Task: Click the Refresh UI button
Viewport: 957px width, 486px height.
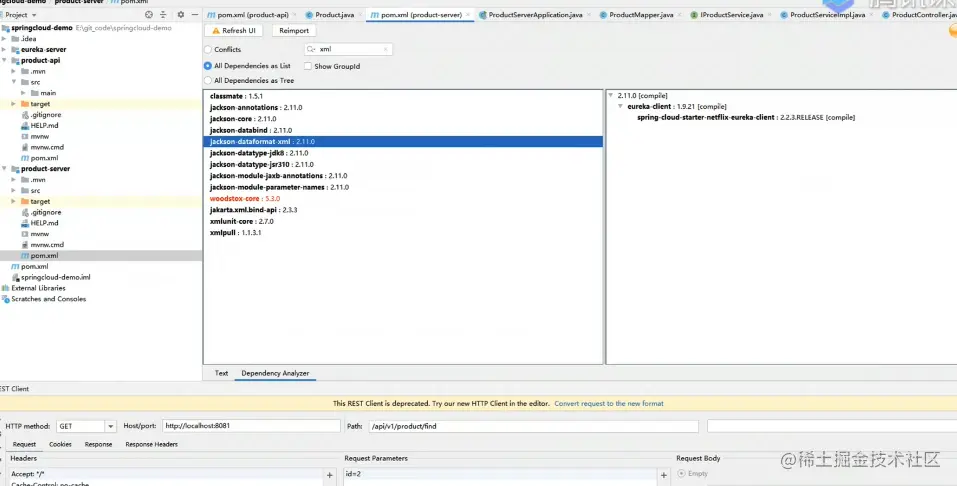Action: tap(234, 31)
